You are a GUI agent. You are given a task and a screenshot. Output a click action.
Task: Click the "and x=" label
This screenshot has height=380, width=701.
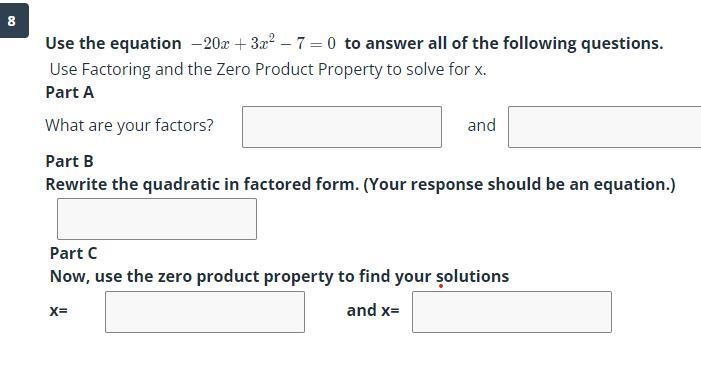(x=373, y=310)
